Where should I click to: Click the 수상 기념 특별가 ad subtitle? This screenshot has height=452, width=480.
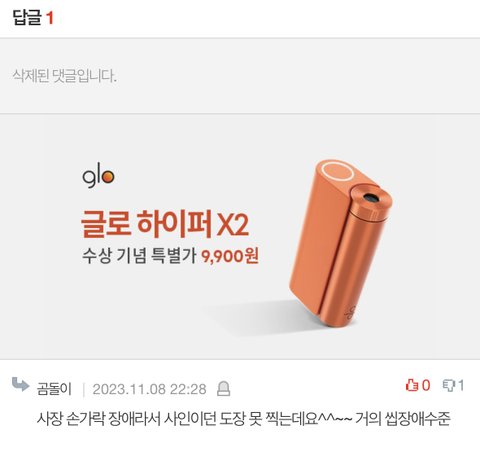pos(139,256)
